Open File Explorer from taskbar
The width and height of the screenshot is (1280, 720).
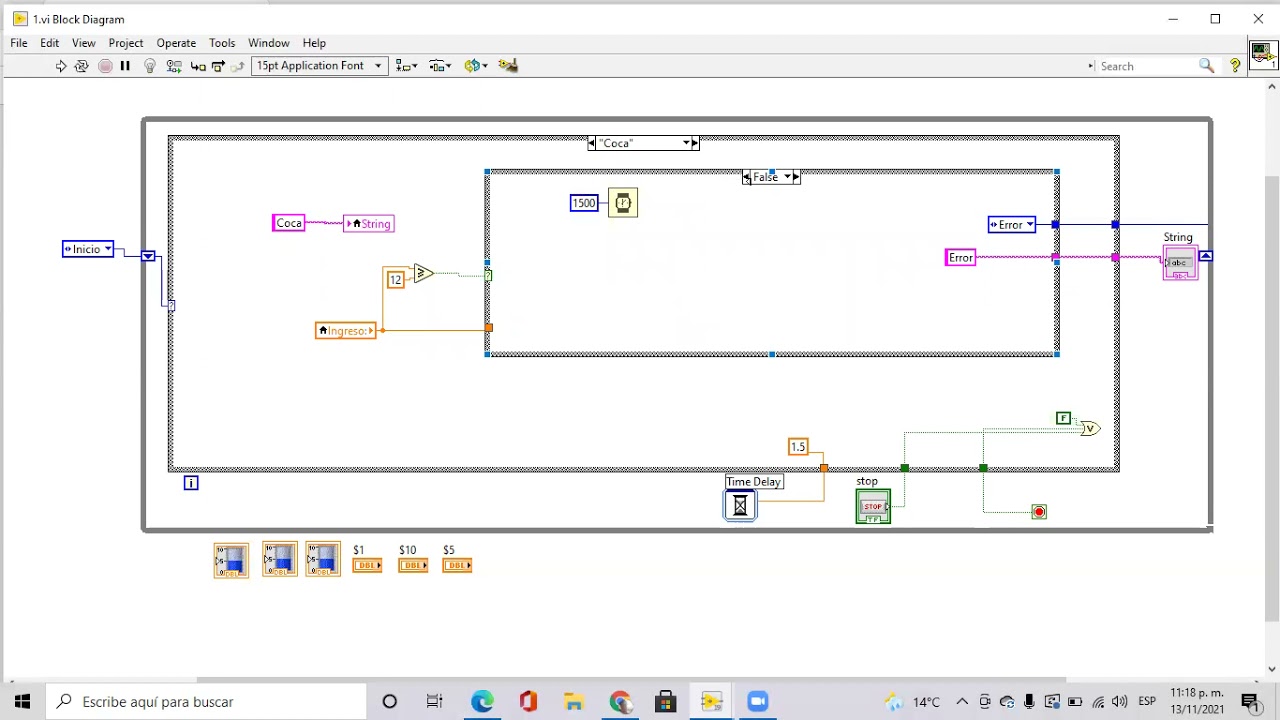573,702
